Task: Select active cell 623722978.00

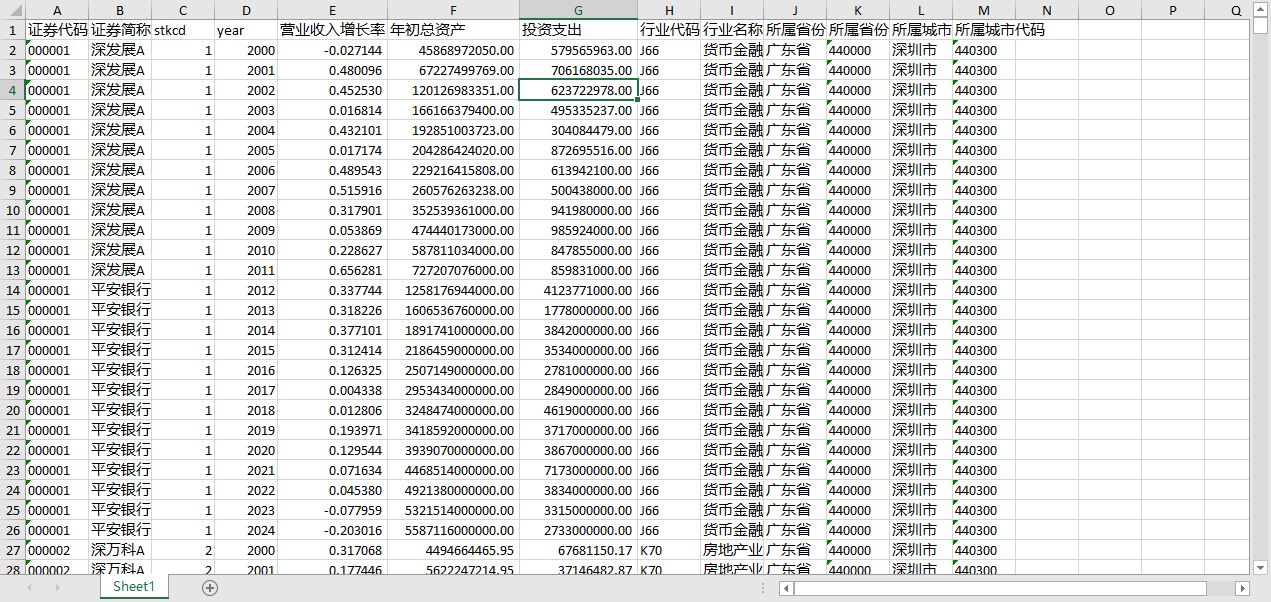Action: coord(578,90)
